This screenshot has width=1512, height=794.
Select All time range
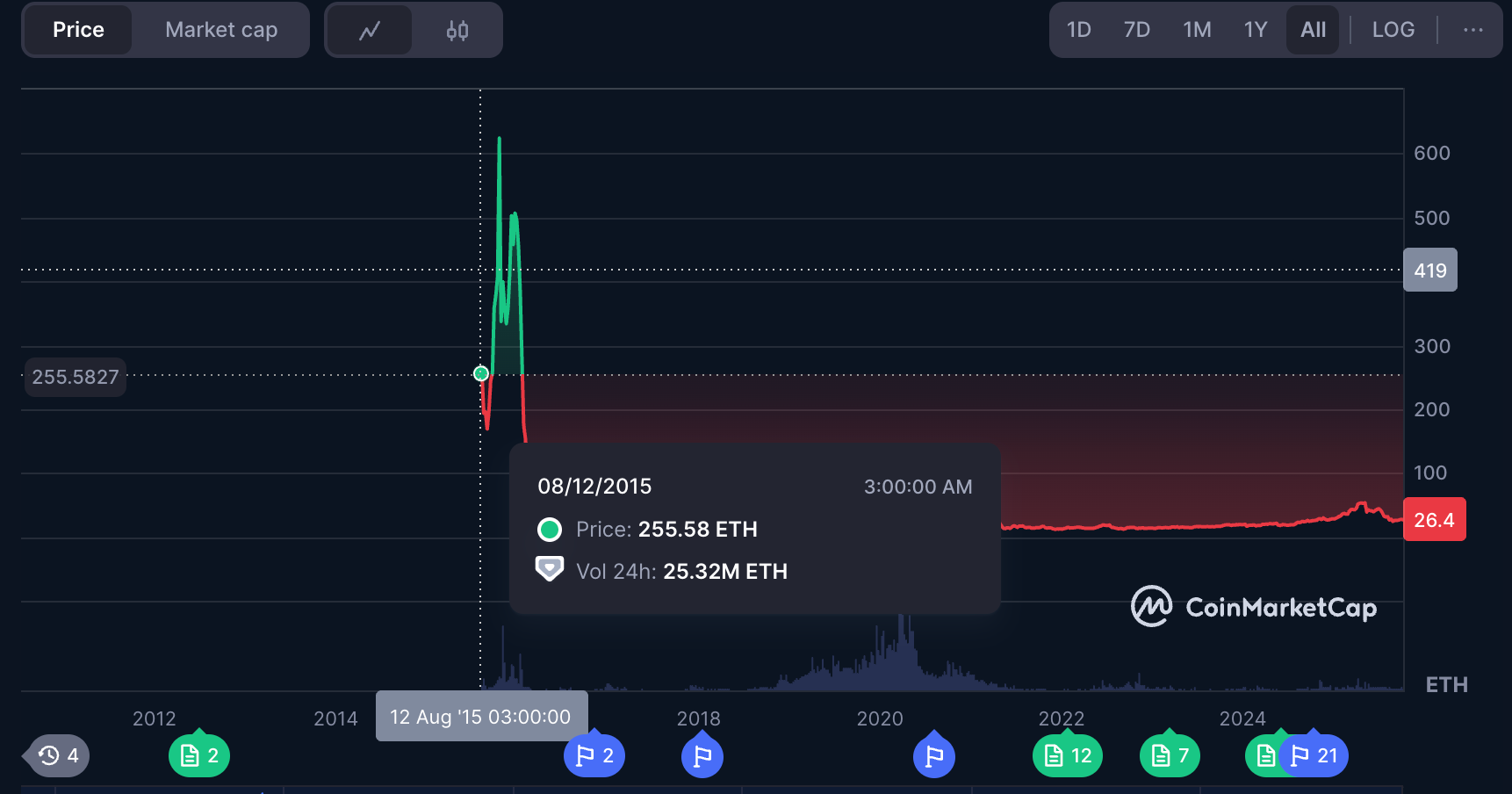point(1313,30)
